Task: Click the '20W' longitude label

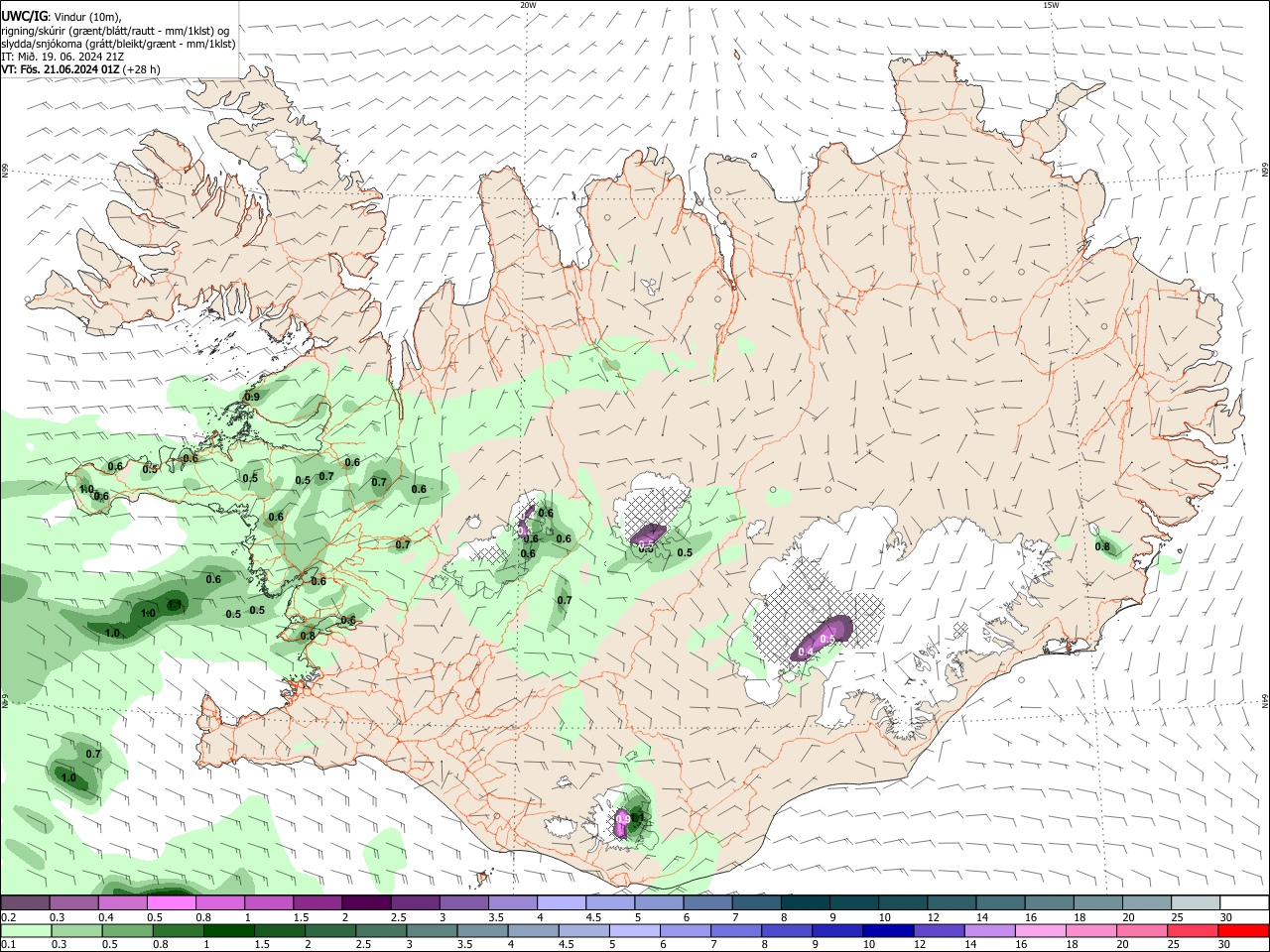Action: click(528, 5)
